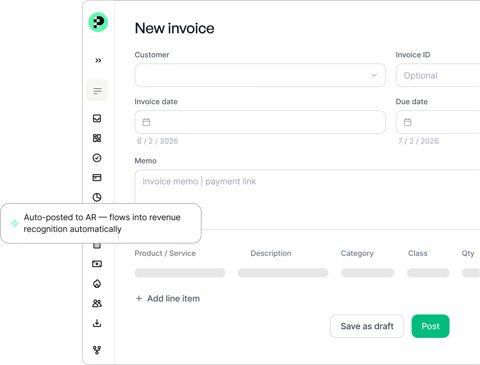Select the highlighted list lines sidebar icon
Viewport: 480px width, 365px height.
point(97,91)
